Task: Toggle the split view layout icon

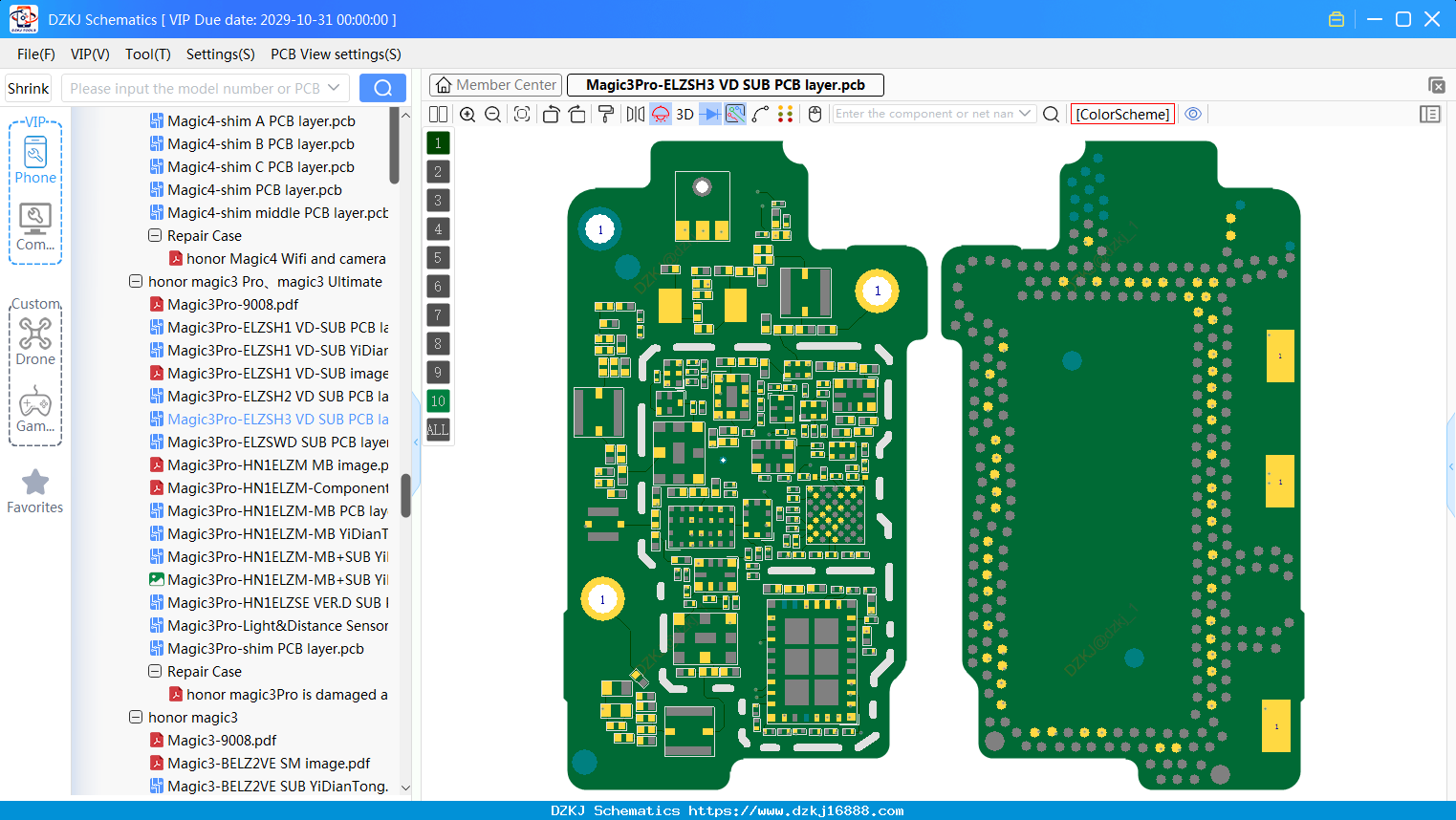Action: [438, 114]
